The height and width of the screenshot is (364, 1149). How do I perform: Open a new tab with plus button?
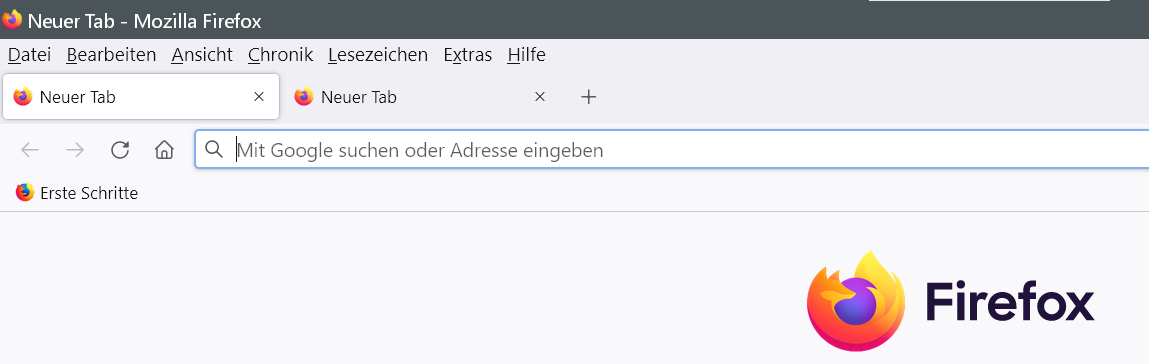tap(588, 97)
